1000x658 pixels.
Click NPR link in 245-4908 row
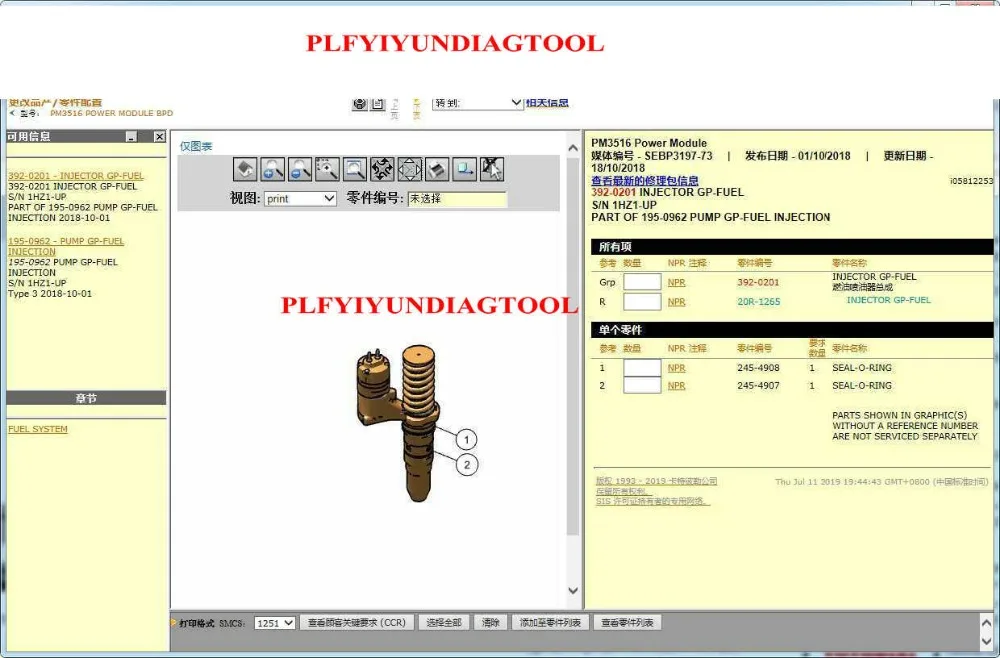tap(677, 368)
